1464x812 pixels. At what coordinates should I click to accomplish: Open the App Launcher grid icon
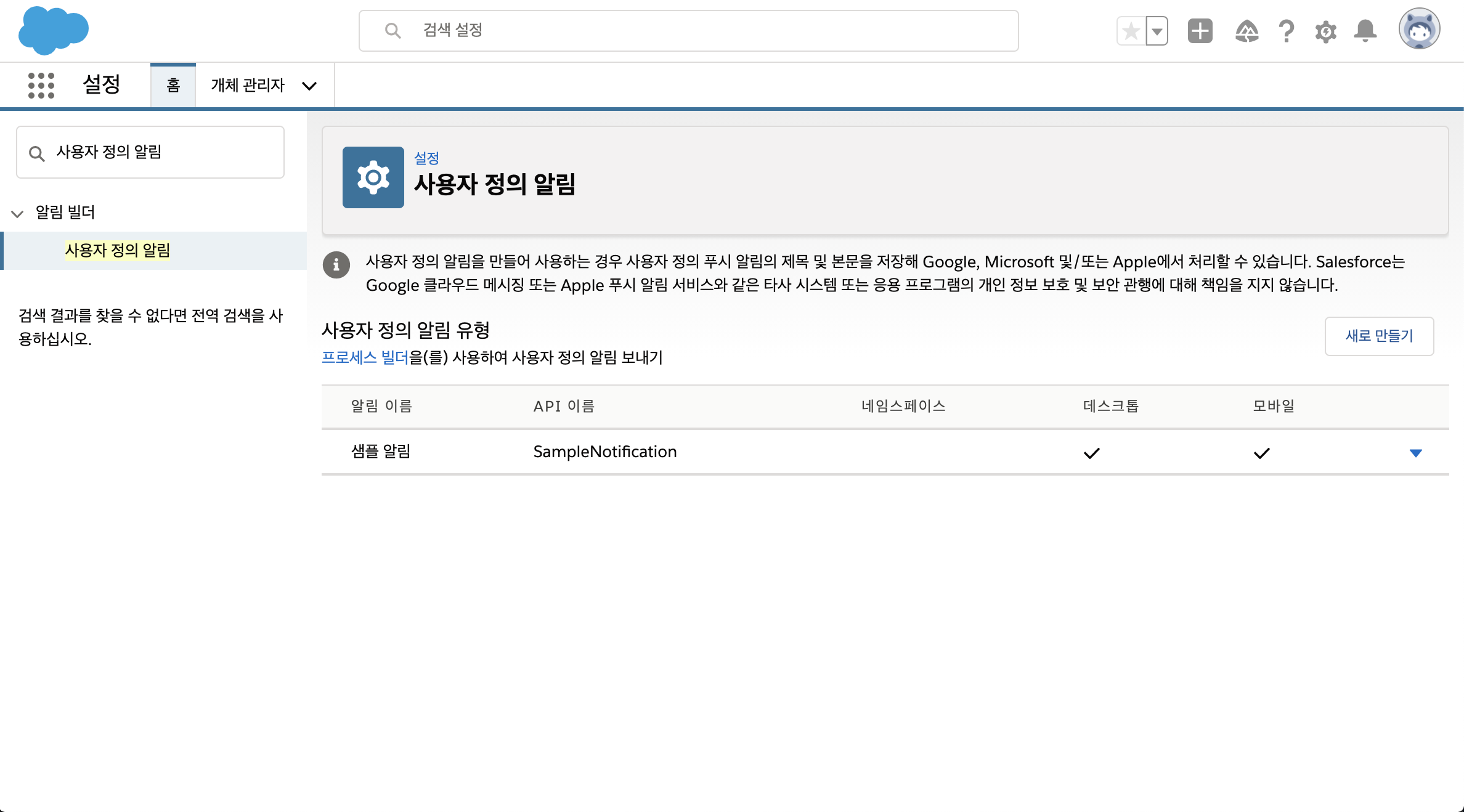pyautogui.click(x=41, y=85)
